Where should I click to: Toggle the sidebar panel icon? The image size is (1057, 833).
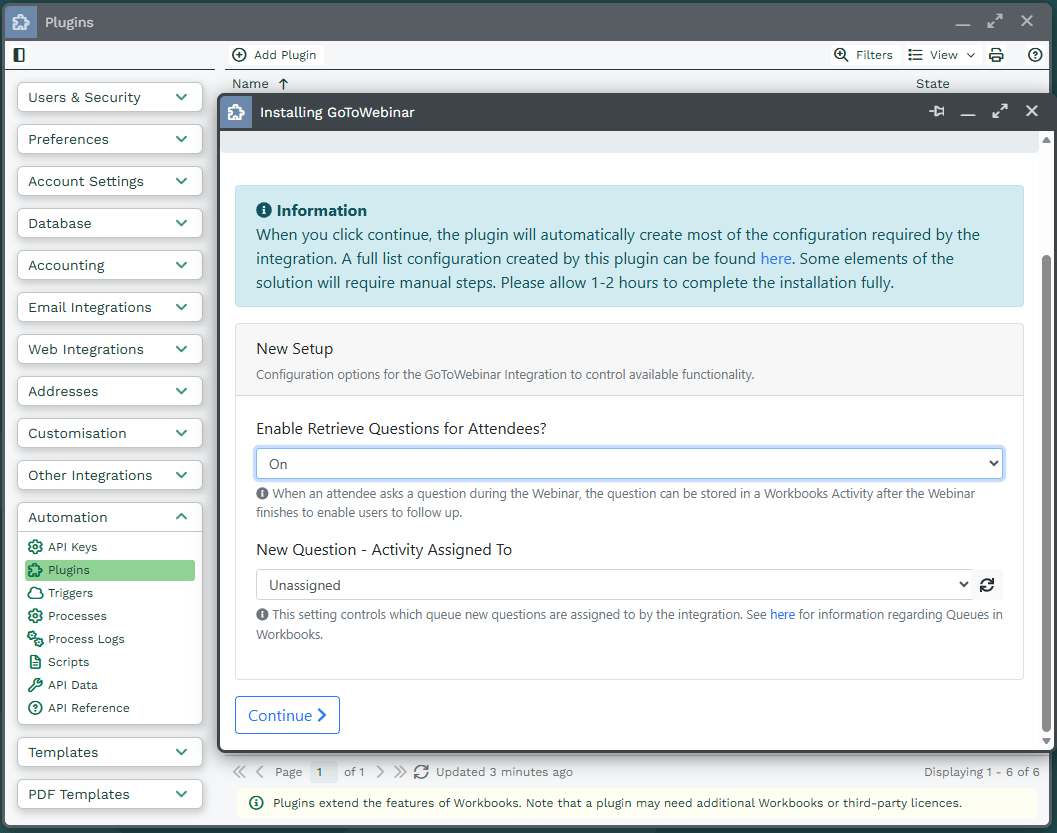coord(19,55)
